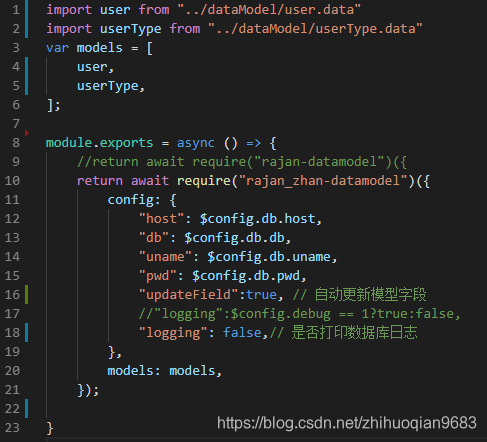The image size is (487, 442).
Task: Click the comment '是否打印数据库日志'
Action: pyautogui.click(x=354, y=333)
